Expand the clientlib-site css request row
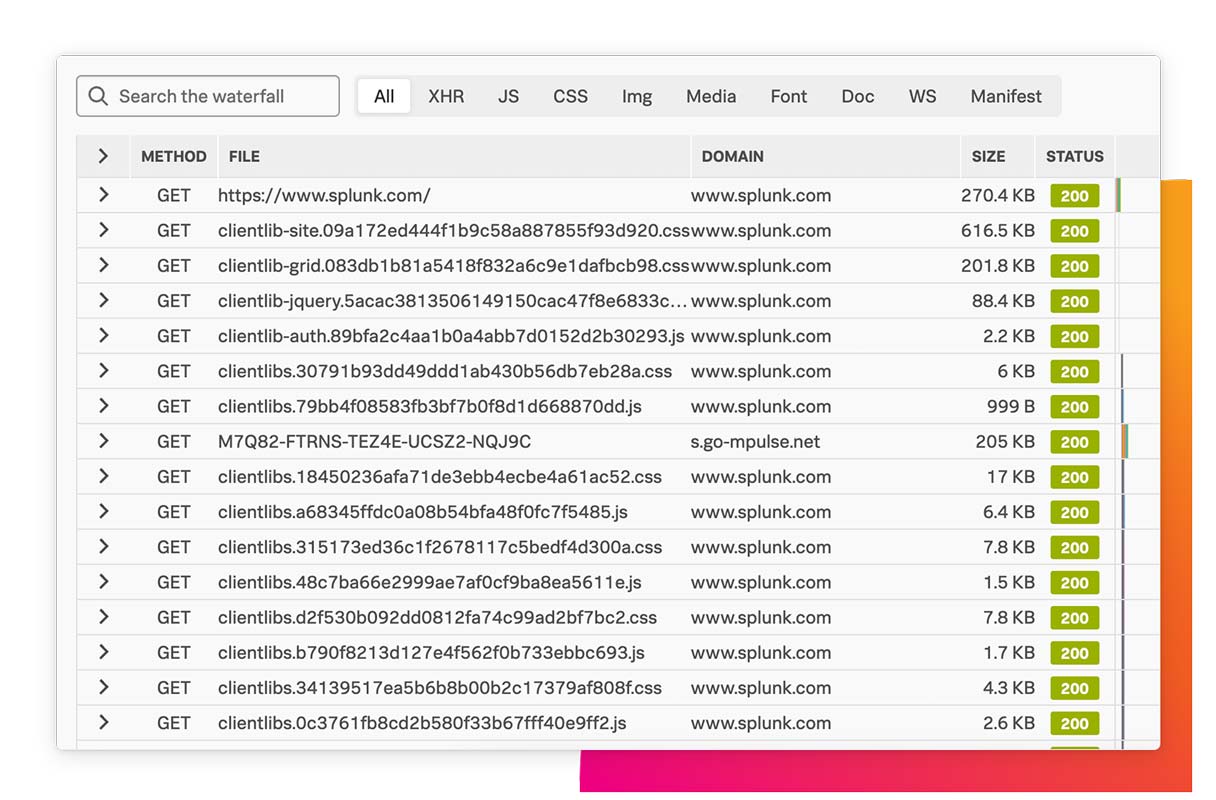1216x800 pixels. (103, 230)
